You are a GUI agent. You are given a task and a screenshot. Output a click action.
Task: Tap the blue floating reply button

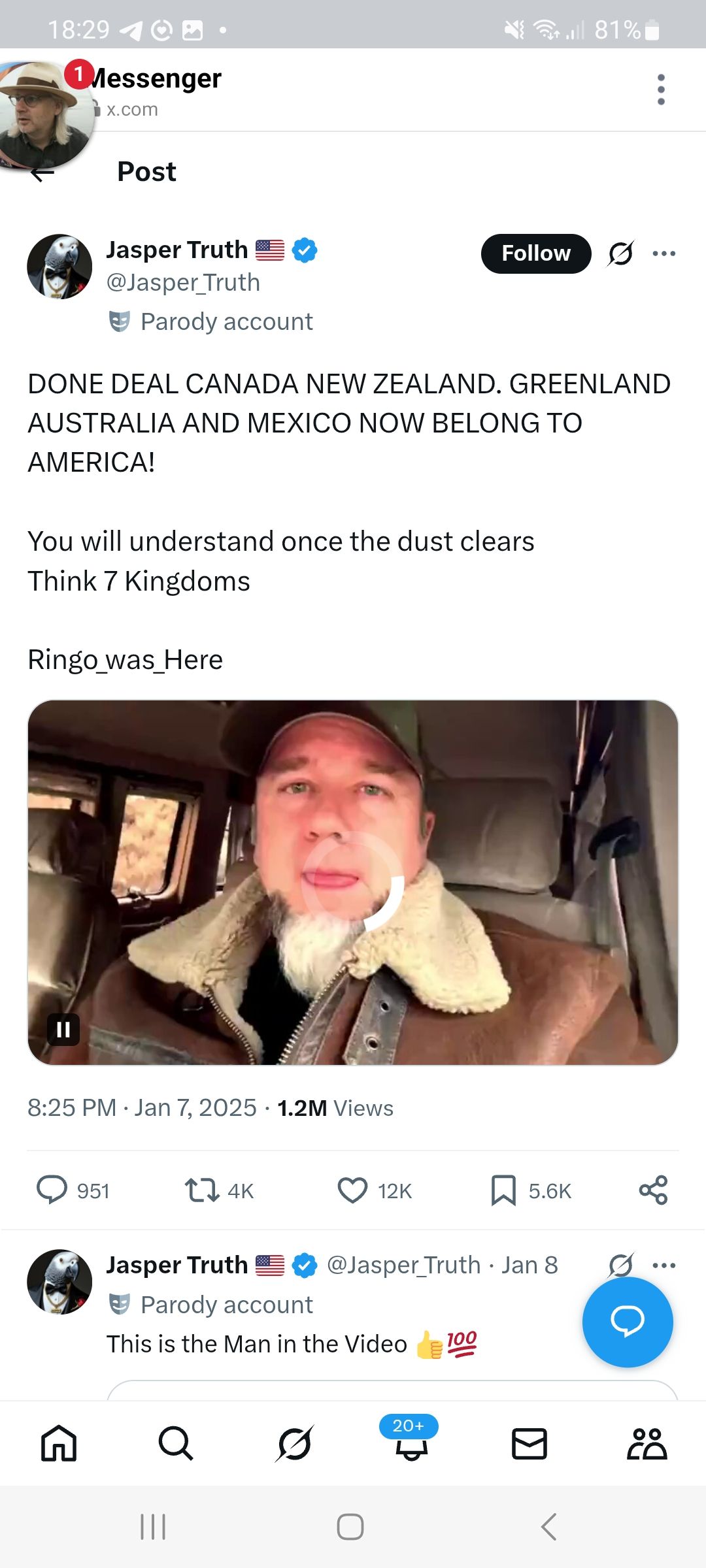627,1322
